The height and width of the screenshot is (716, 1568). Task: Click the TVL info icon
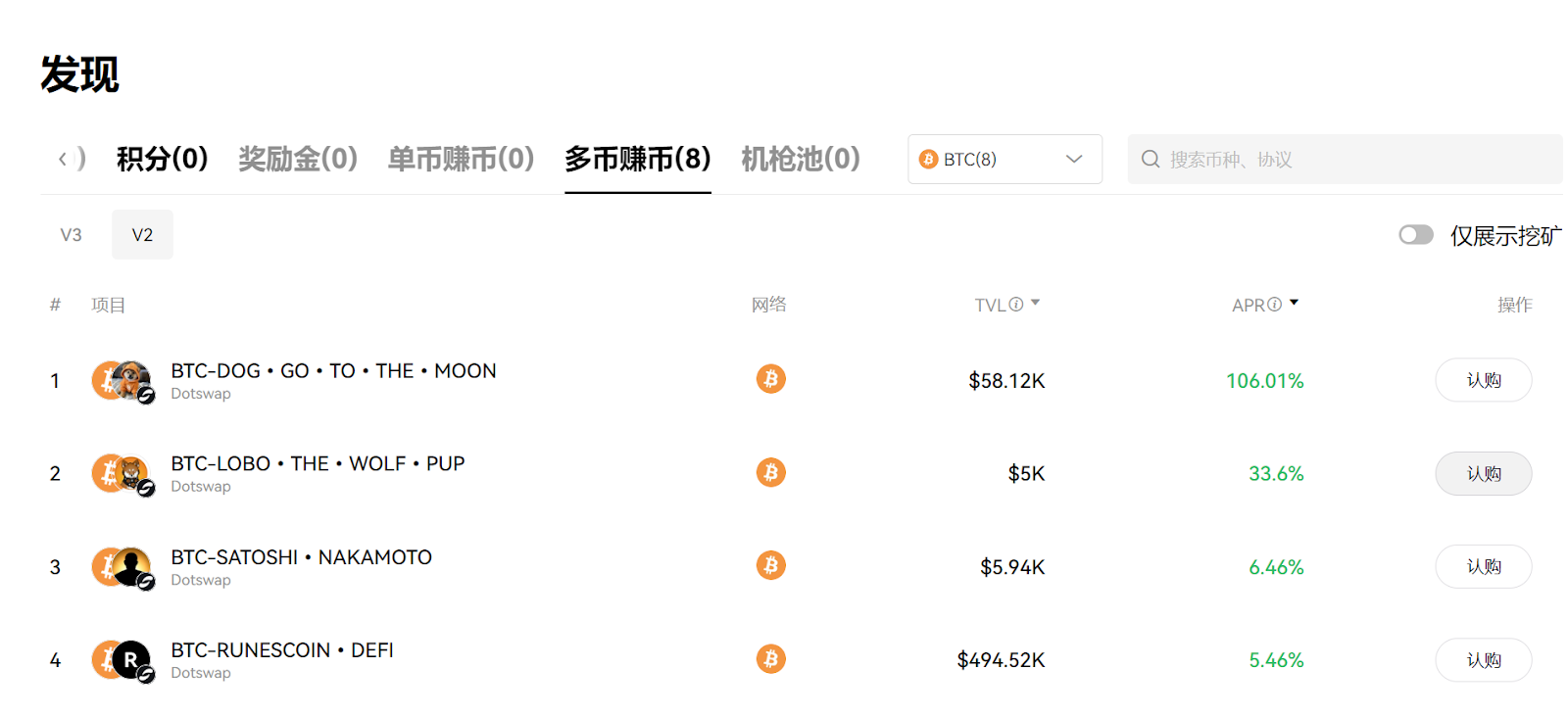click(1016, 305)
